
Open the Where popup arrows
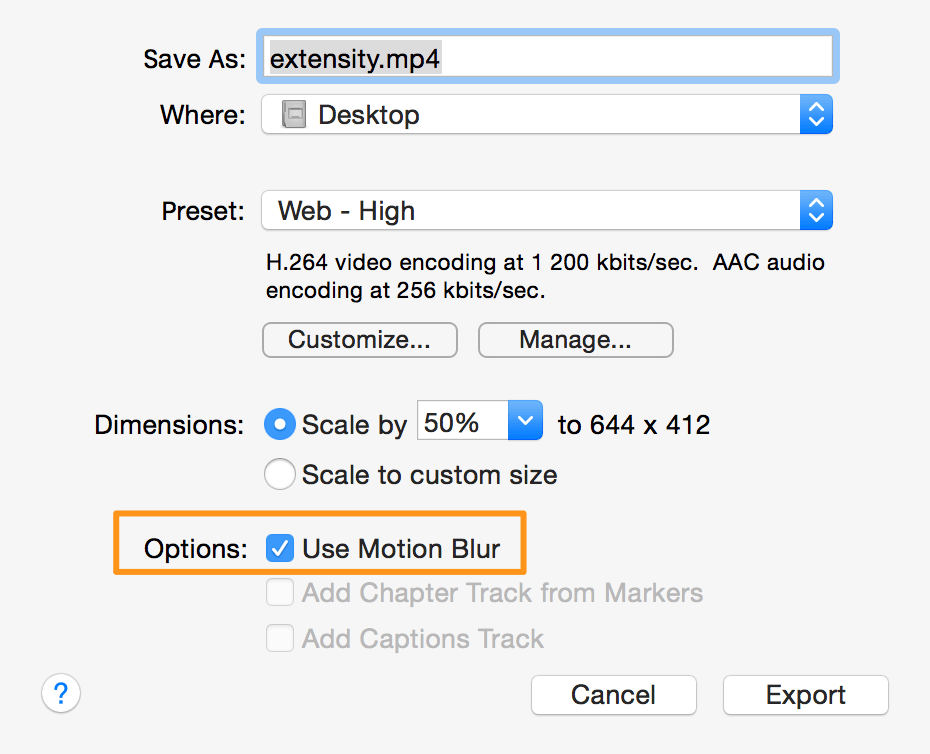pos(816,114)
